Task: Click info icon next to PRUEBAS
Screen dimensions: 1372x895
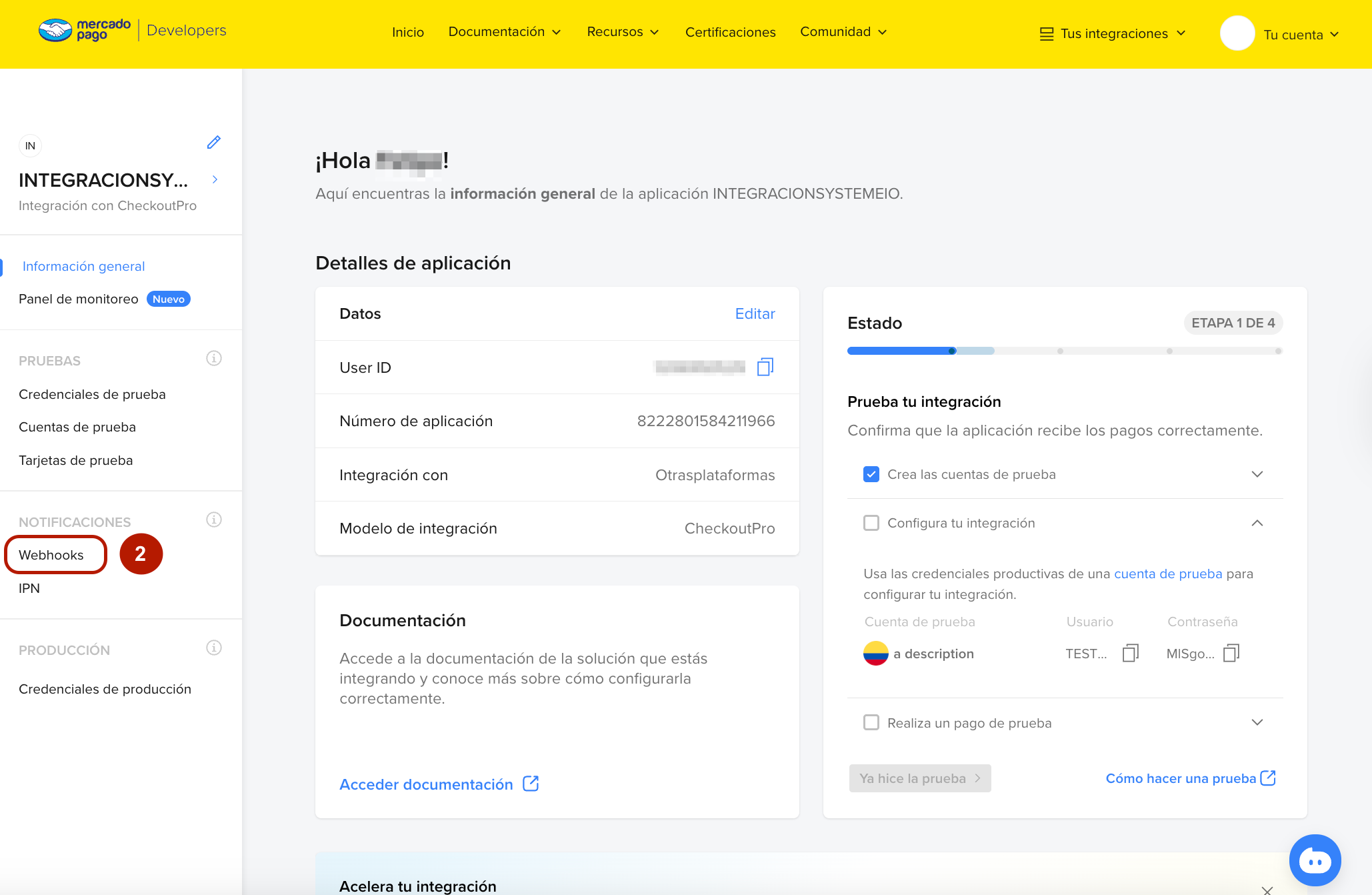Action: coord(213,359)
